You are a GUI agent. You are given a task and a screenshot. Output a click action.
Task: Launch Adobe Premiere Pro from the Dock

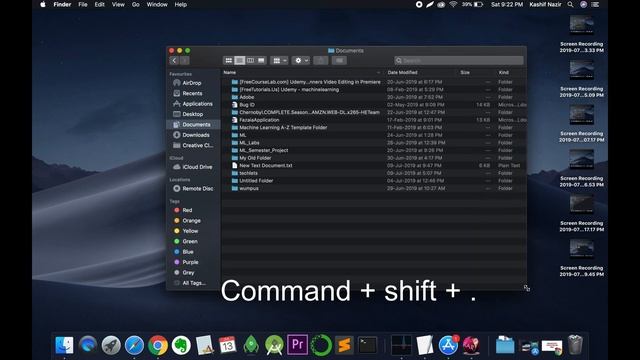298,345
